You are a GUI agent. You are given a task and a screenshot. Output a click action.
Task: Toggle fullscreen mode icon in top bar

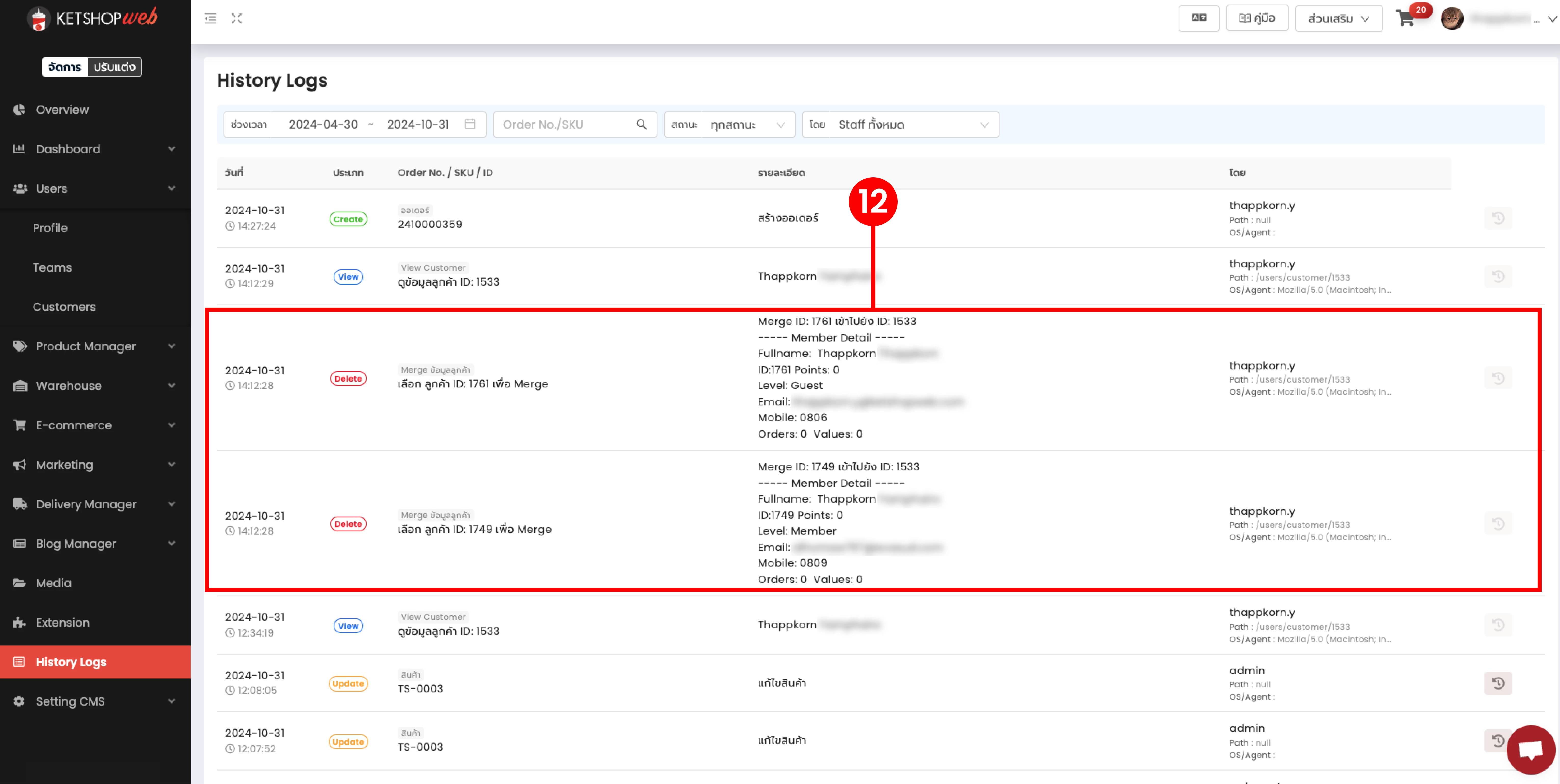point(237,19)
